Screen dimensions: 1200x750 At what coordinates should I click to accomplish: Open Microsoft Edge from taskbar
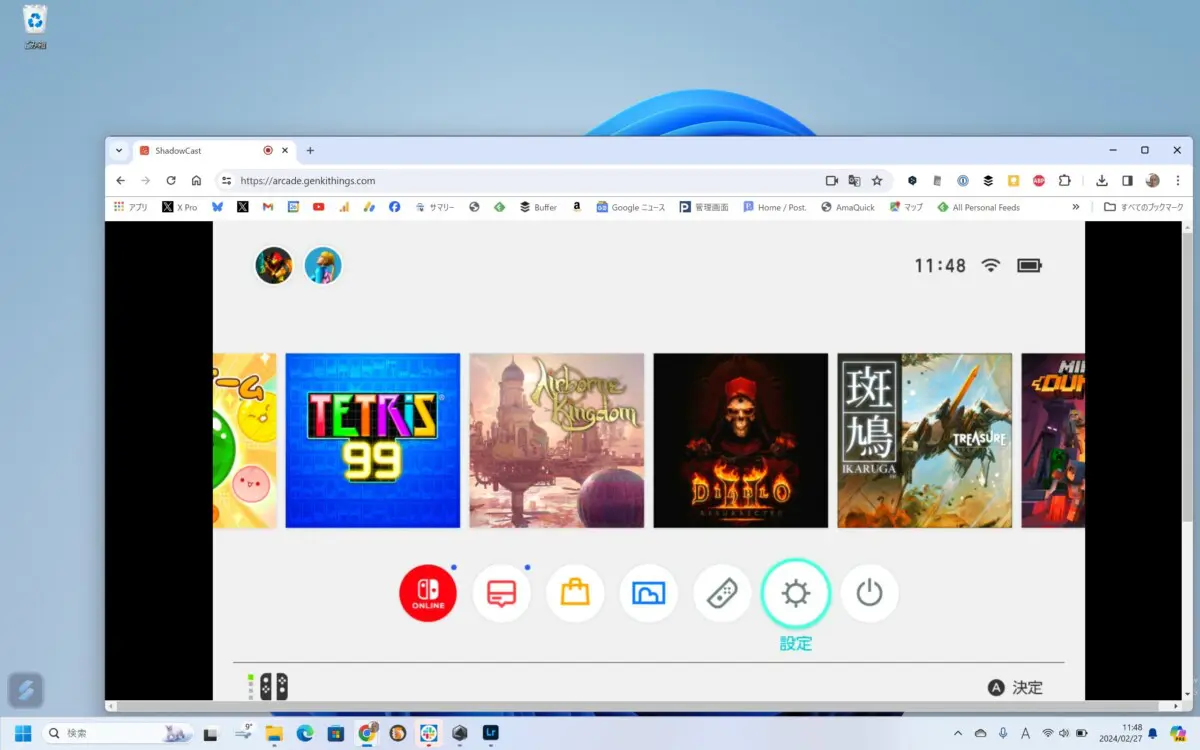tap(305, 733)
